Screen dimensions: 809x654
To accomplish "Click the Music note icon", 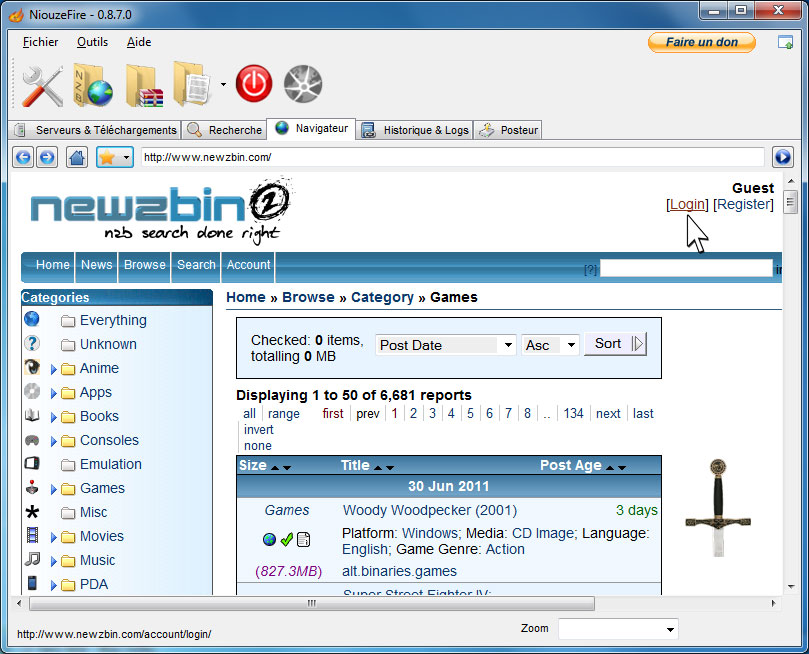I will click(32, 559).
